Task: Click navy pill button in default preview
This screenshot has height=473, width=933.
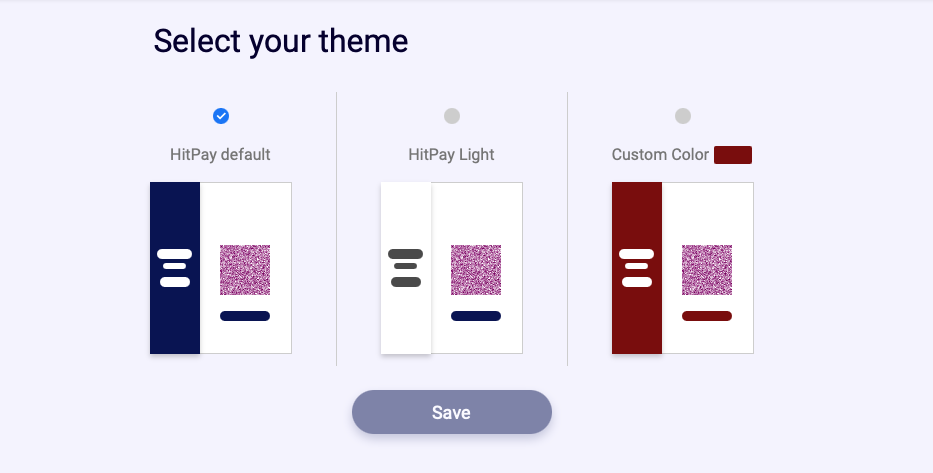Action: (x=245, y=316)
